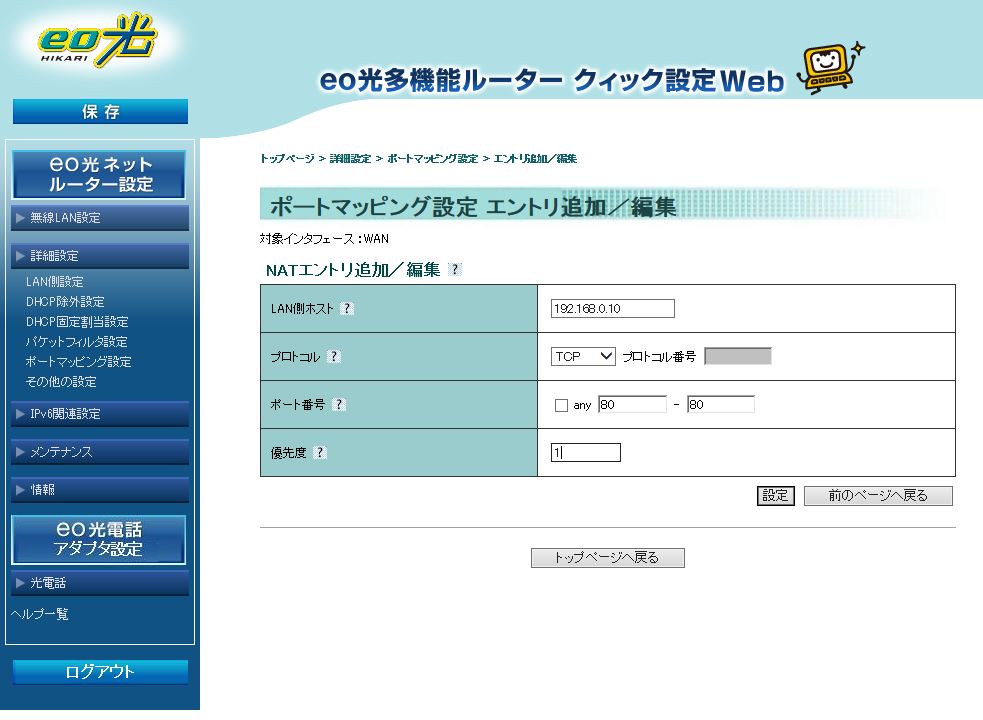Click the 保存 save button
This screenshot has height=720, width=983.
(x=100, y=112)
